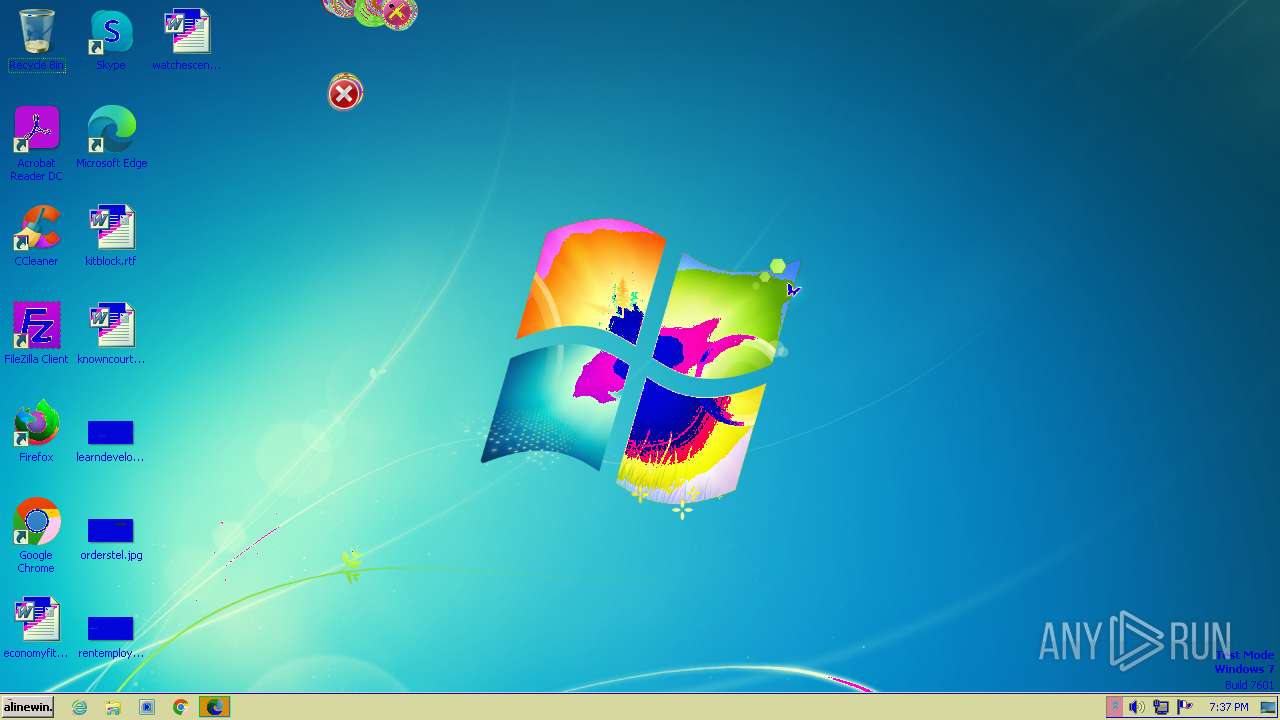This screenshot has width=1280, height=720.
Task: Switch to the active Edge taskbar window
Action: tap(215, 707)
